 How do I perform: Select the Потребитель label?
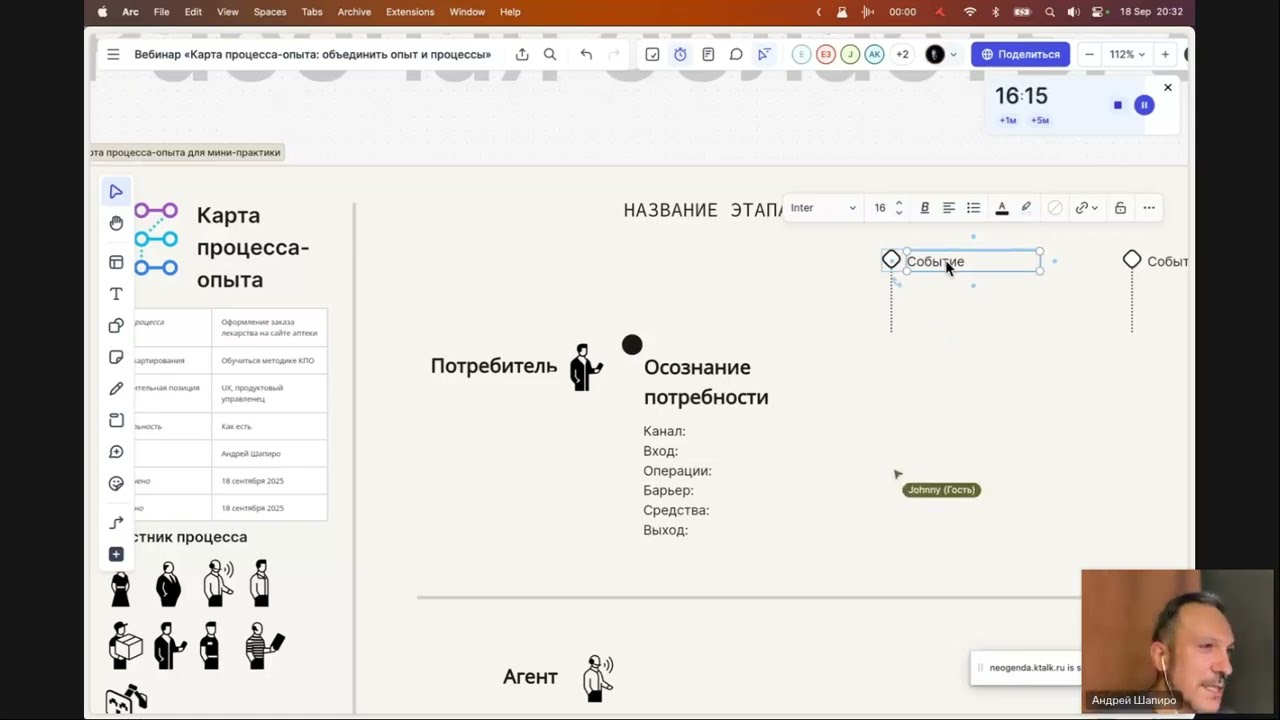(x=494, y=366)
